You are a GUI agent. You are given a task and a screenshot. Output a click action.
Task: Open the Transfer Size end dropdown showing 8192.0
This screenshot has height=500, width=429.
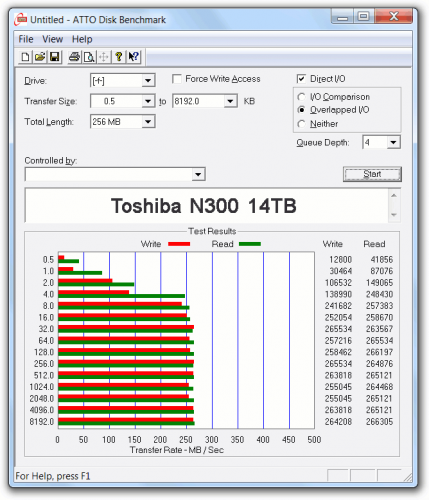[x=230, y=101]
